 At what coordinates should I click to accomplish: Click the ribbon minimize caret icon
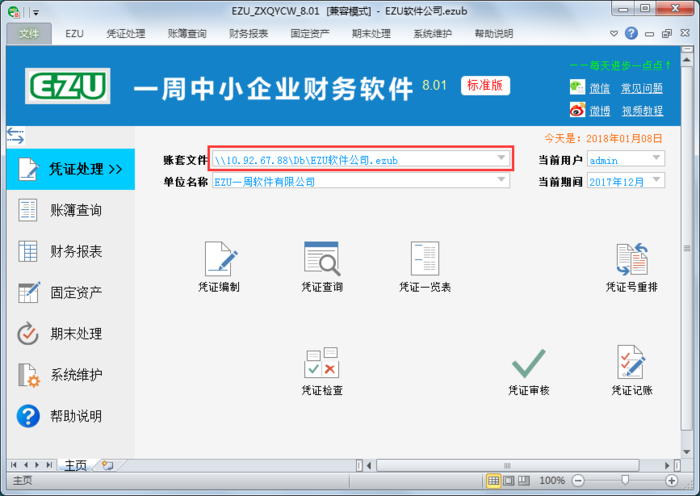click(x=614, y=33)
